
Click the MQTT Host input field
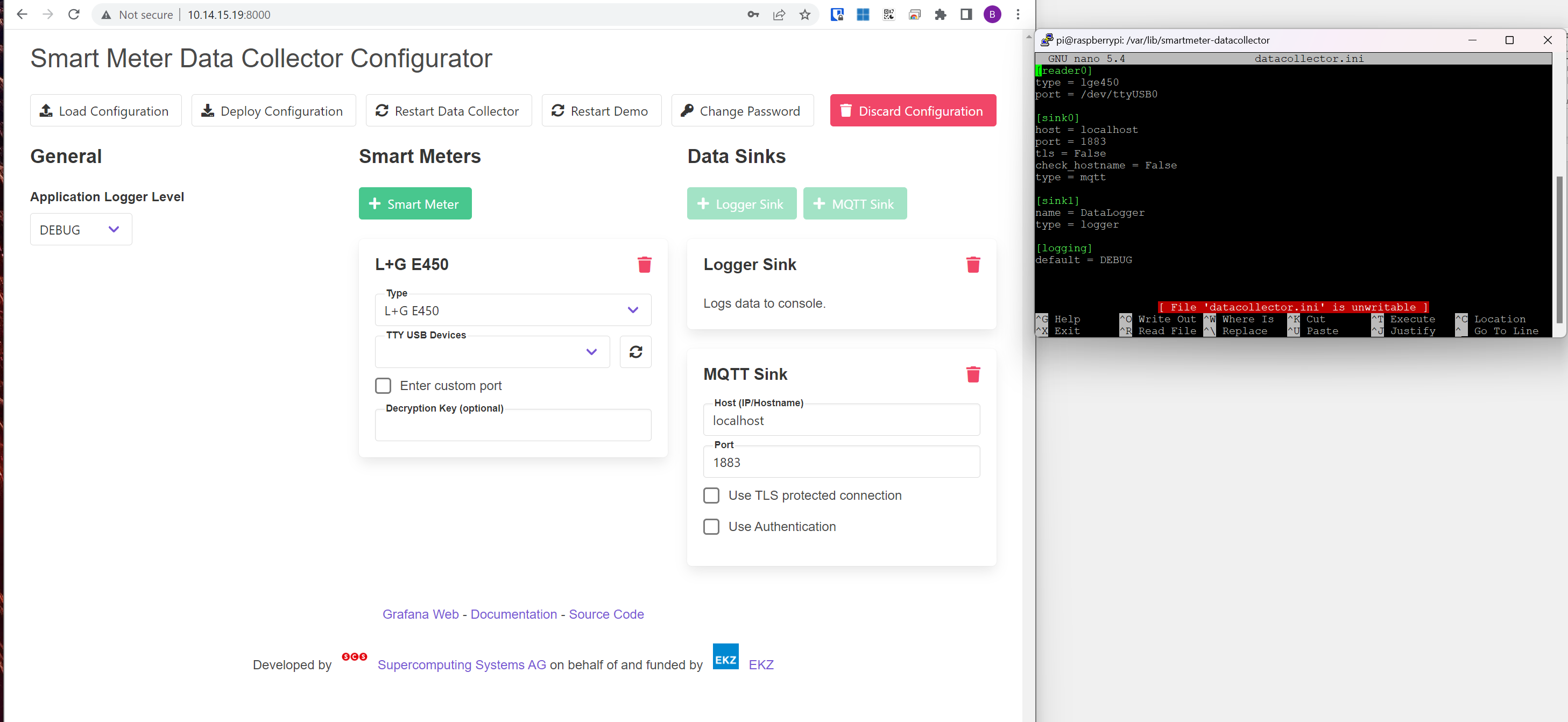click(x=840, y=421)
